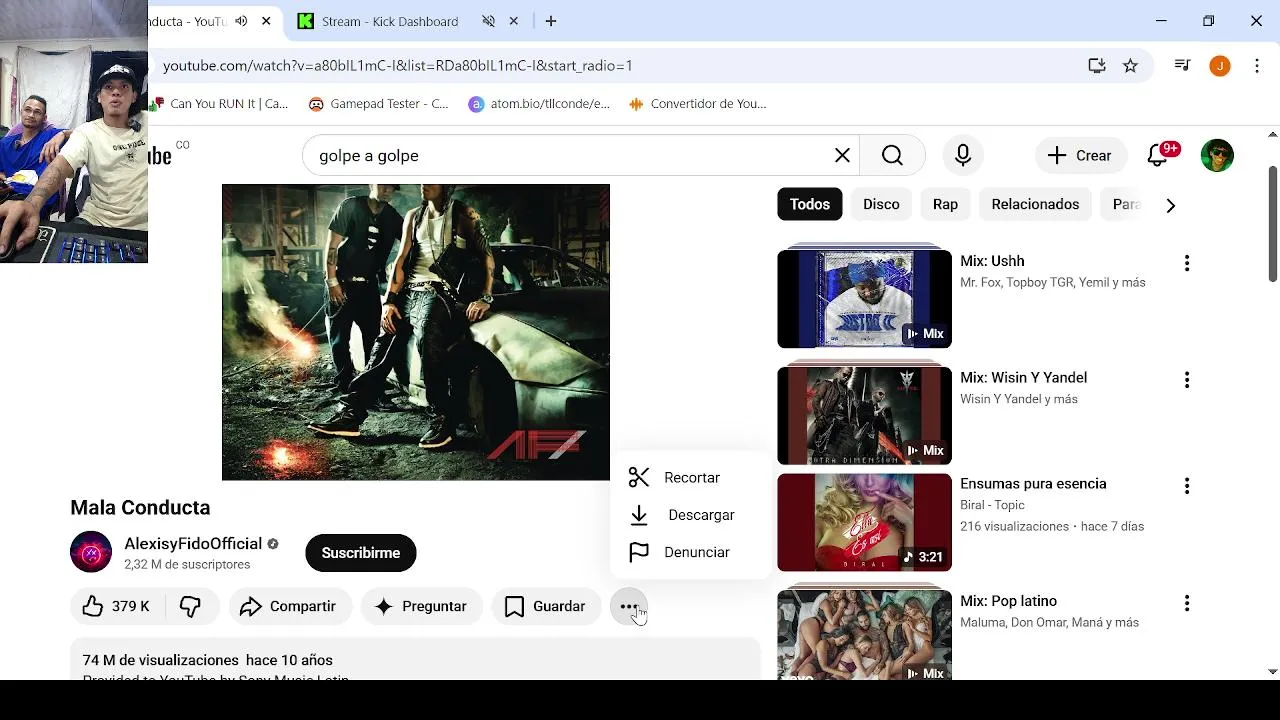This screenshot has width=1280, height=720.
Task: Click the Preguntar button
Action: 421,606
